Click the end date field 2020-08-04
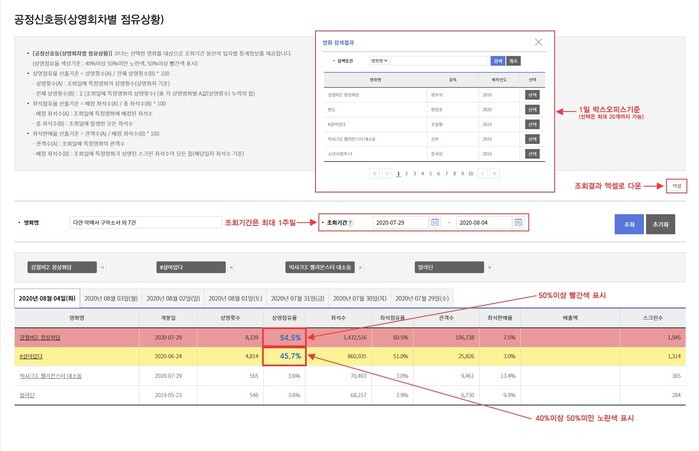This screenshot has width=699, height=451. click(x=484, y=222)
